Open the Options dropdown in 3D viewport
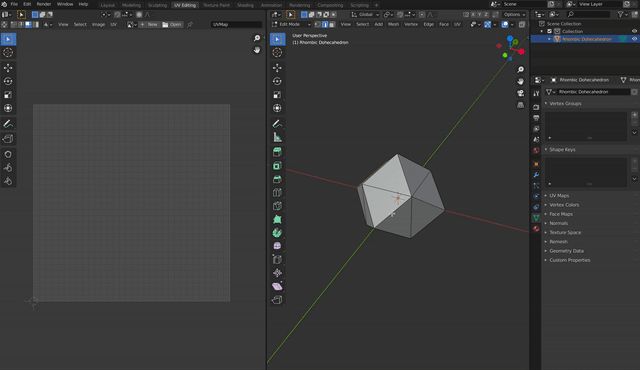The image size is (640, 370). click(514, 15)
